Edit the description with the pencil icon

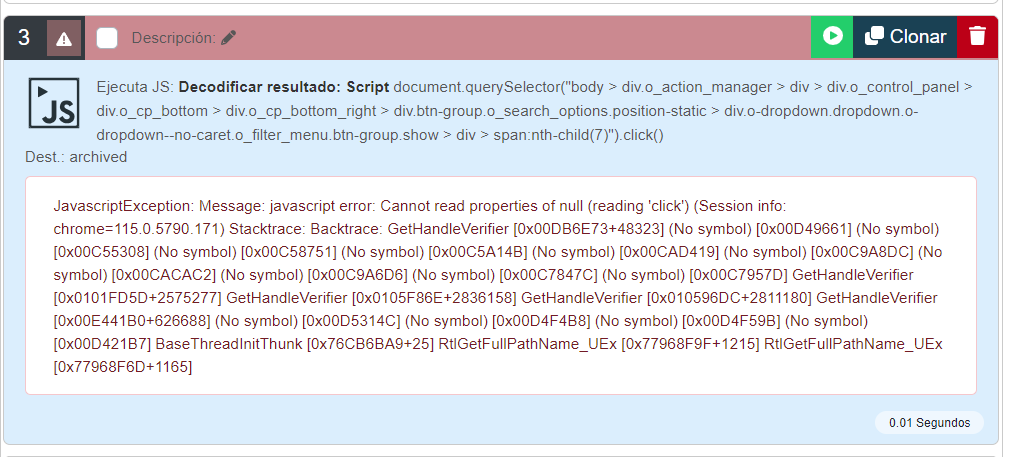click(x=229, y=38)
